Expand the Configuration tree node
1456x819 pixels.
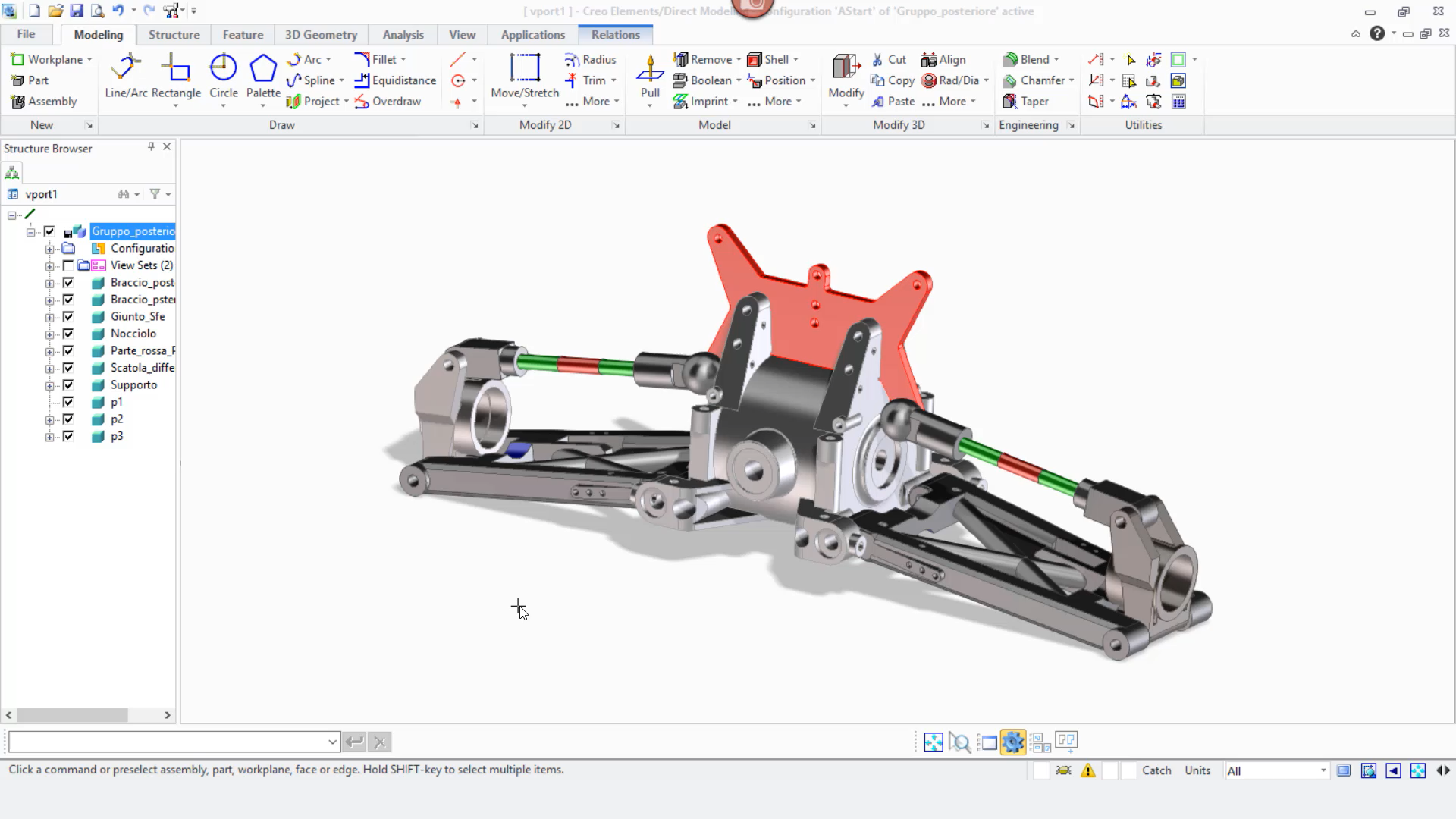tap(50, 249)
